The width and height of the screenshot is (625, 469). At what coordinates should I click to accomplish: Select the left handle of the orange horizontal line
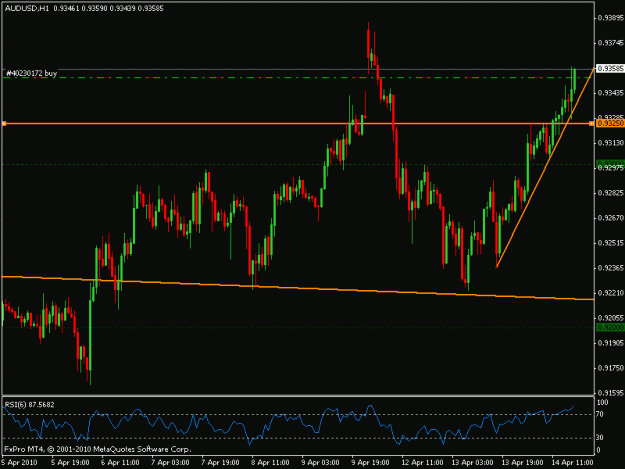click(4, 124)
